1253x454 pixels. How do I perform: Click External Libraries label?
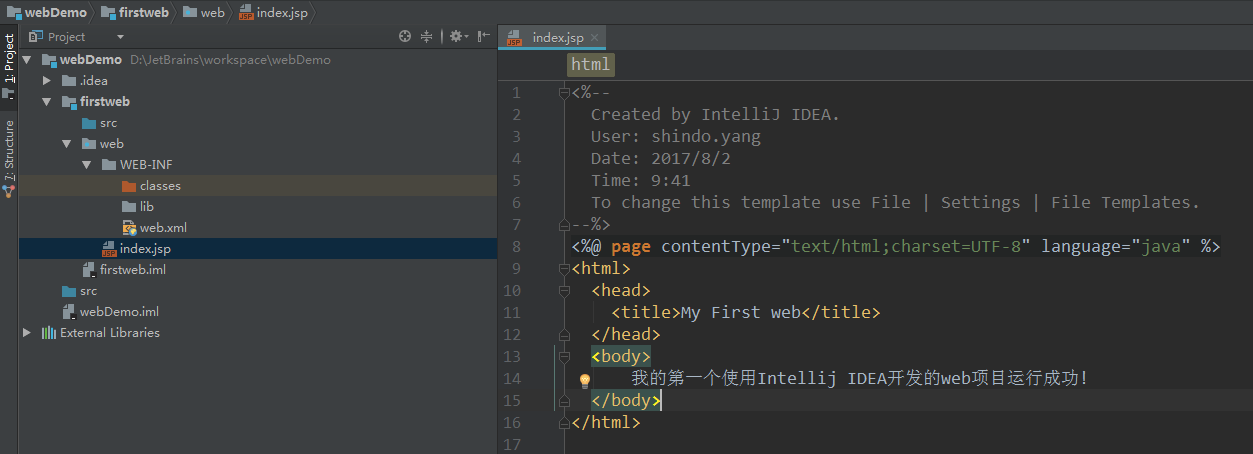pyautogui.click(x=110, y=333)
